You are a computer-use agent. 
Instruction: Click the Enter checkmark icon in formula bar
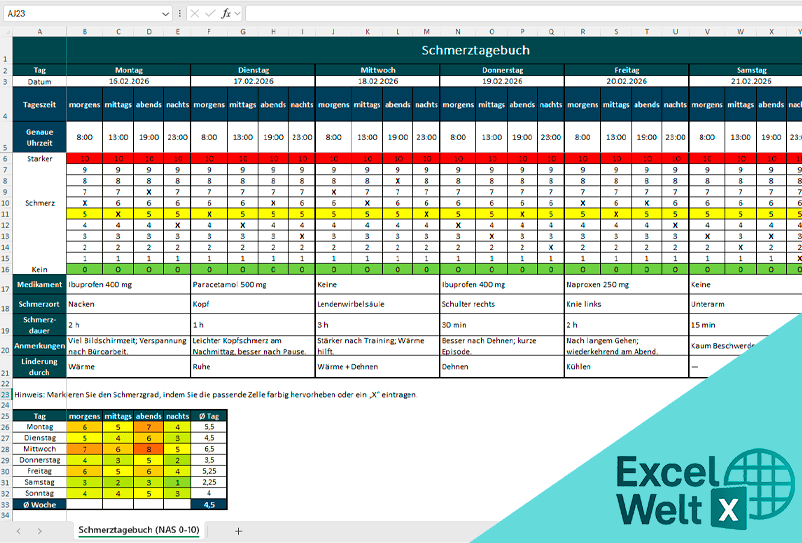click(x=209, y=14)
